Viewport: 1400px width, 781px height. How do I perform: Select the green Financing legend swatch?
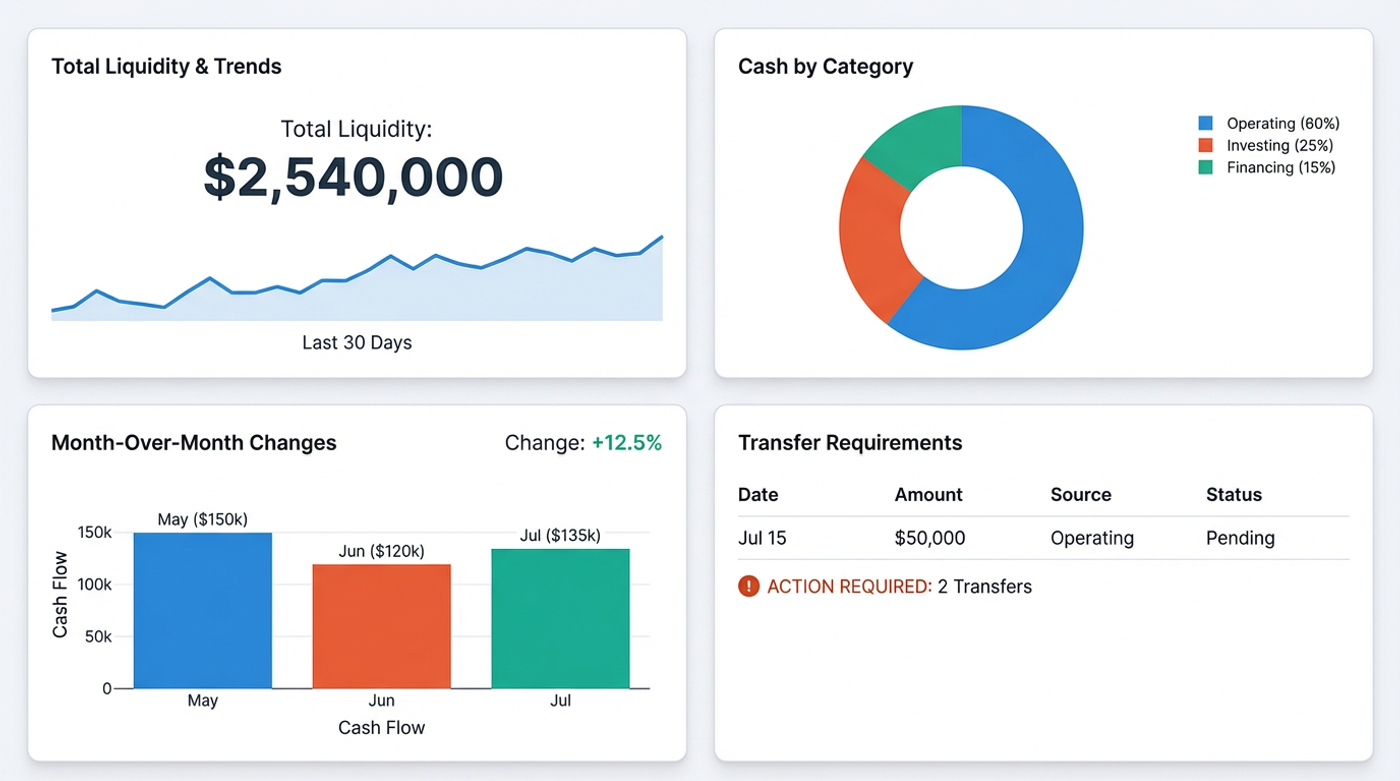pos(1205,167)
